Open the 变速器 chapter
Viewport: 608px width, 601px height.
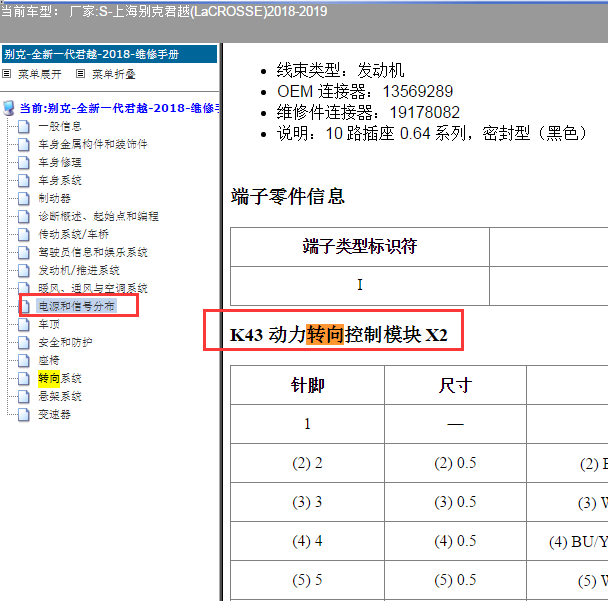54,414
